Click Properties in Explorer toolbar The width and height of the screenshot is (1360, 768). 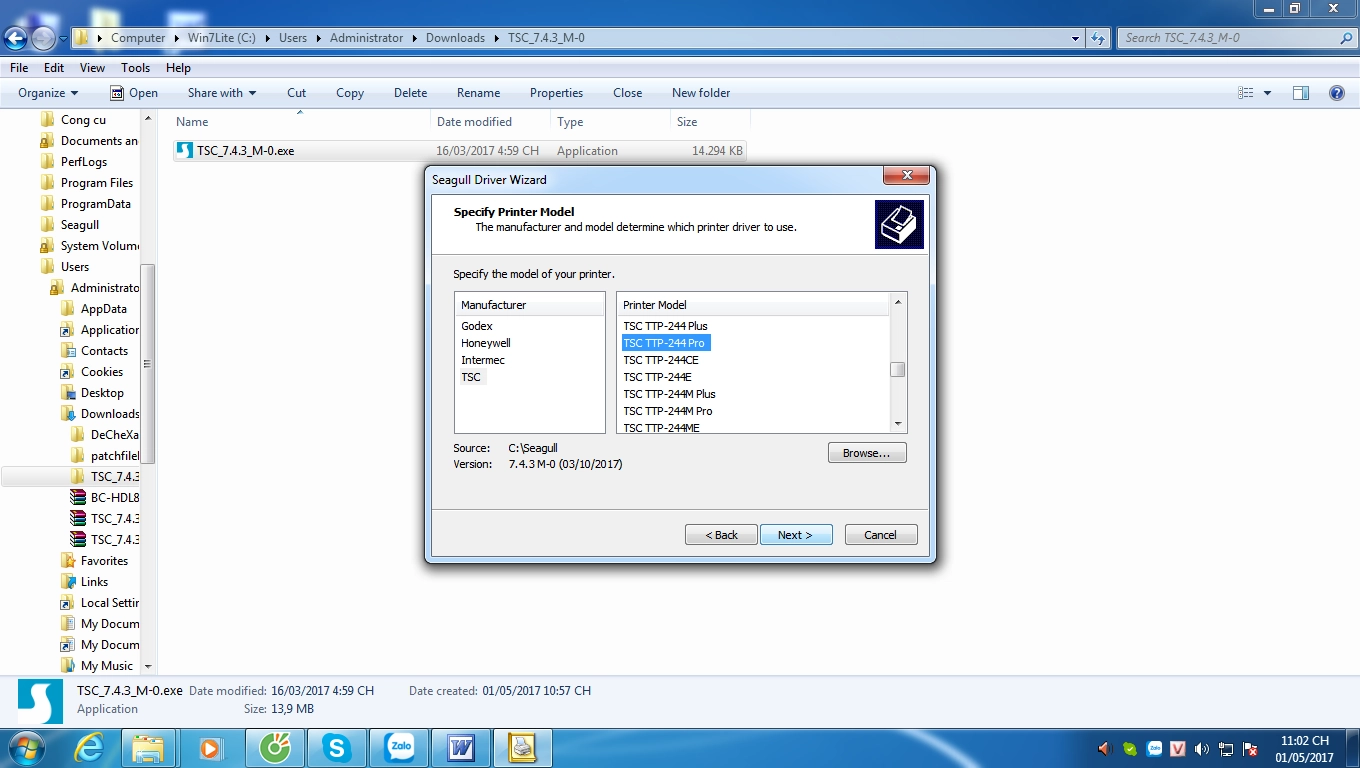pyautogui.click(x=556, y=93)
